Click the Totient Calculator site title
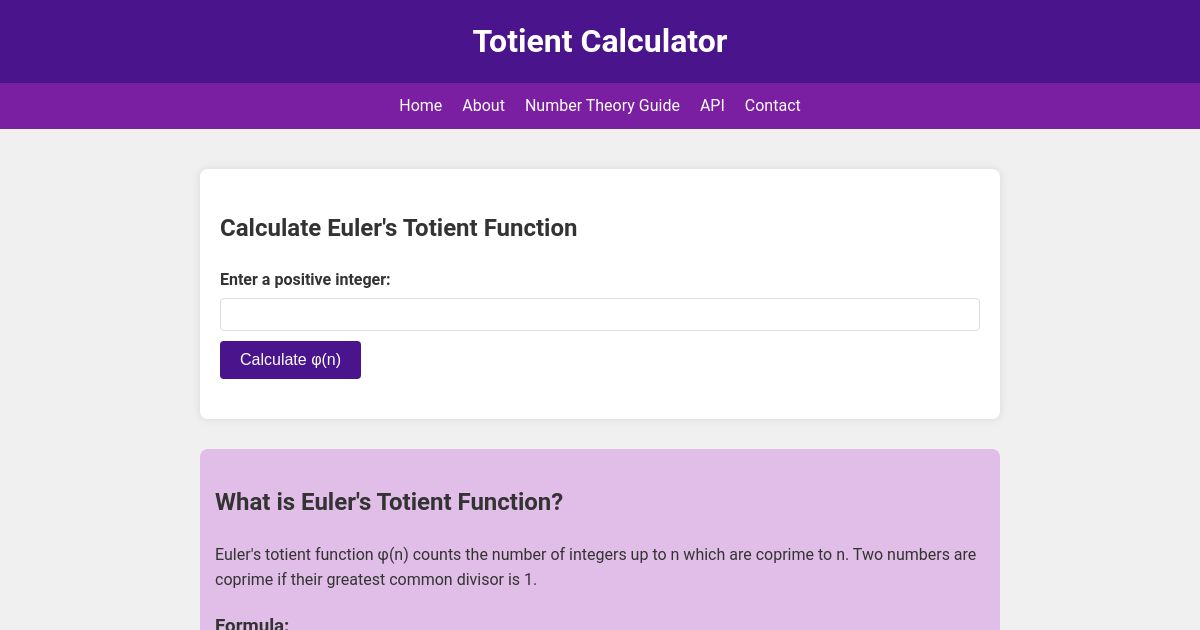The image size is (1200, 630). coord(600,41)
